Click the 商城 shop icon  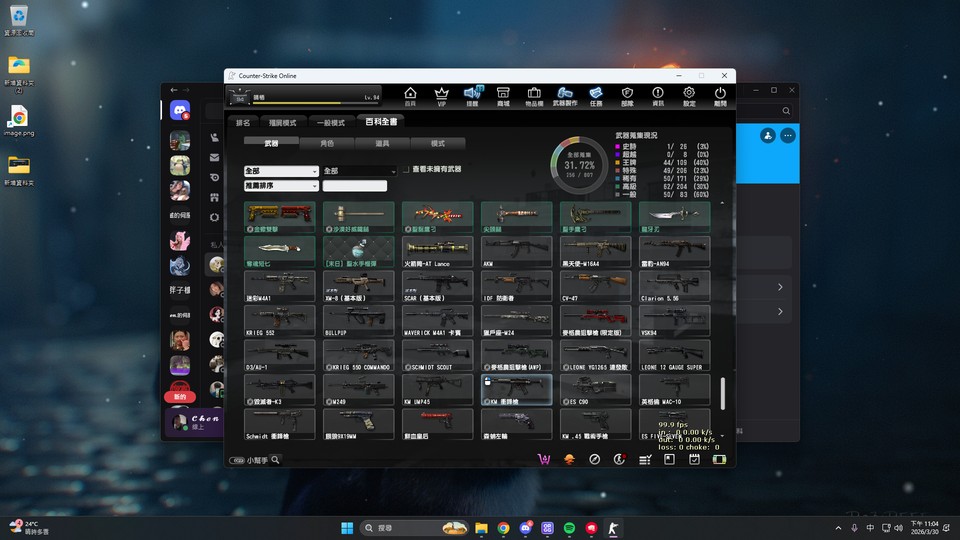503,95
